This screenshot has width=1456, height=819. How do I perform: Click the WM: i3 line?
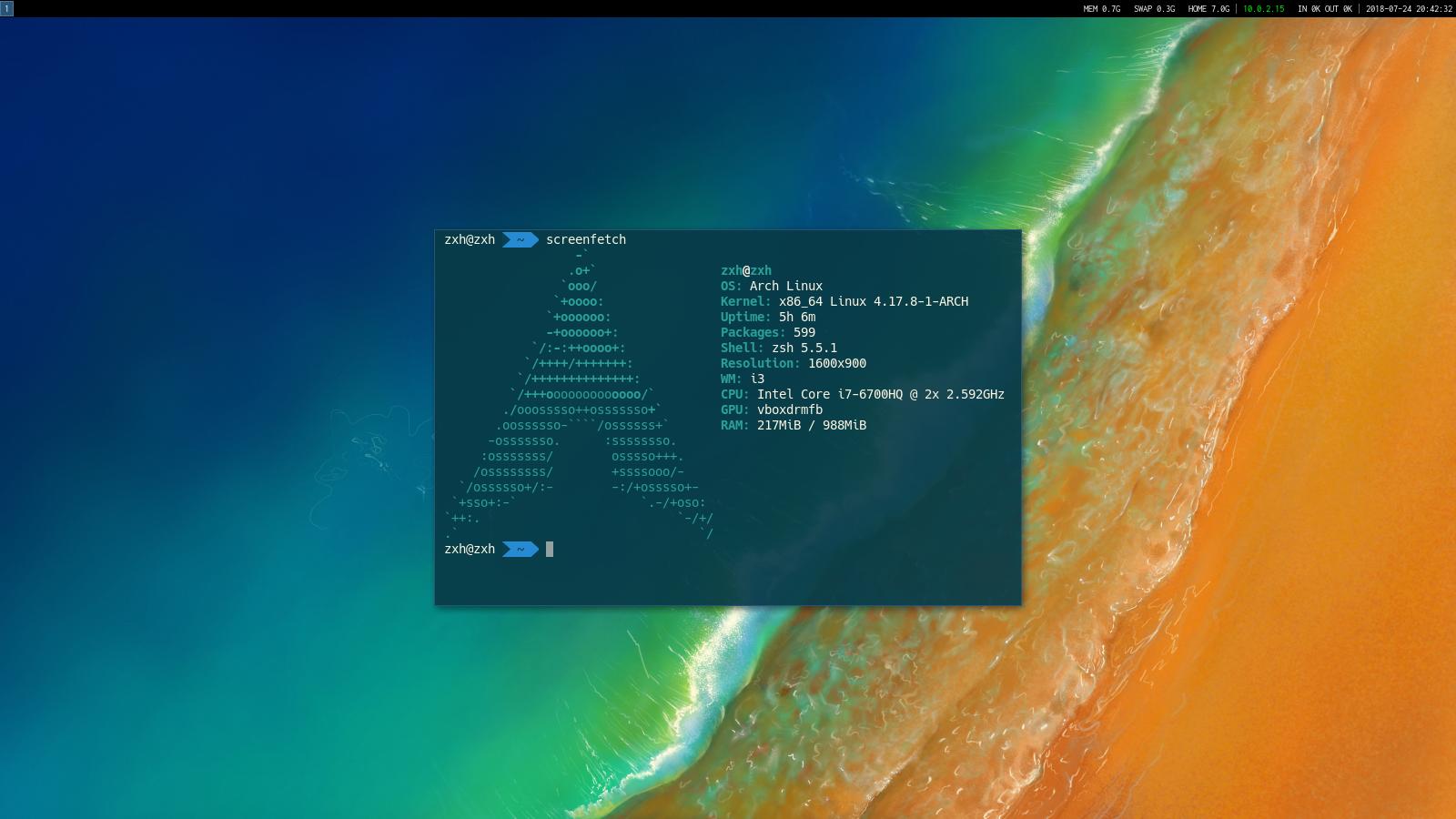tap(743, 379)
